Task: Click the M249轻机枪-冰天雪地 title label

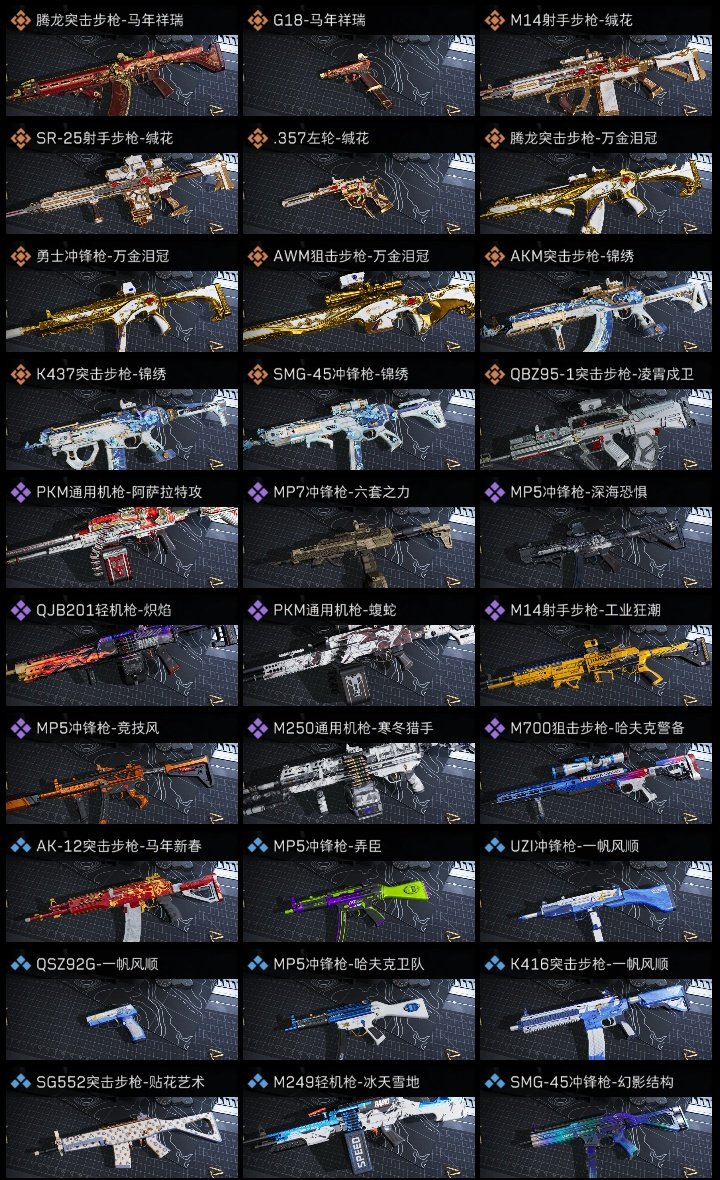Action: coord(346,1082)
